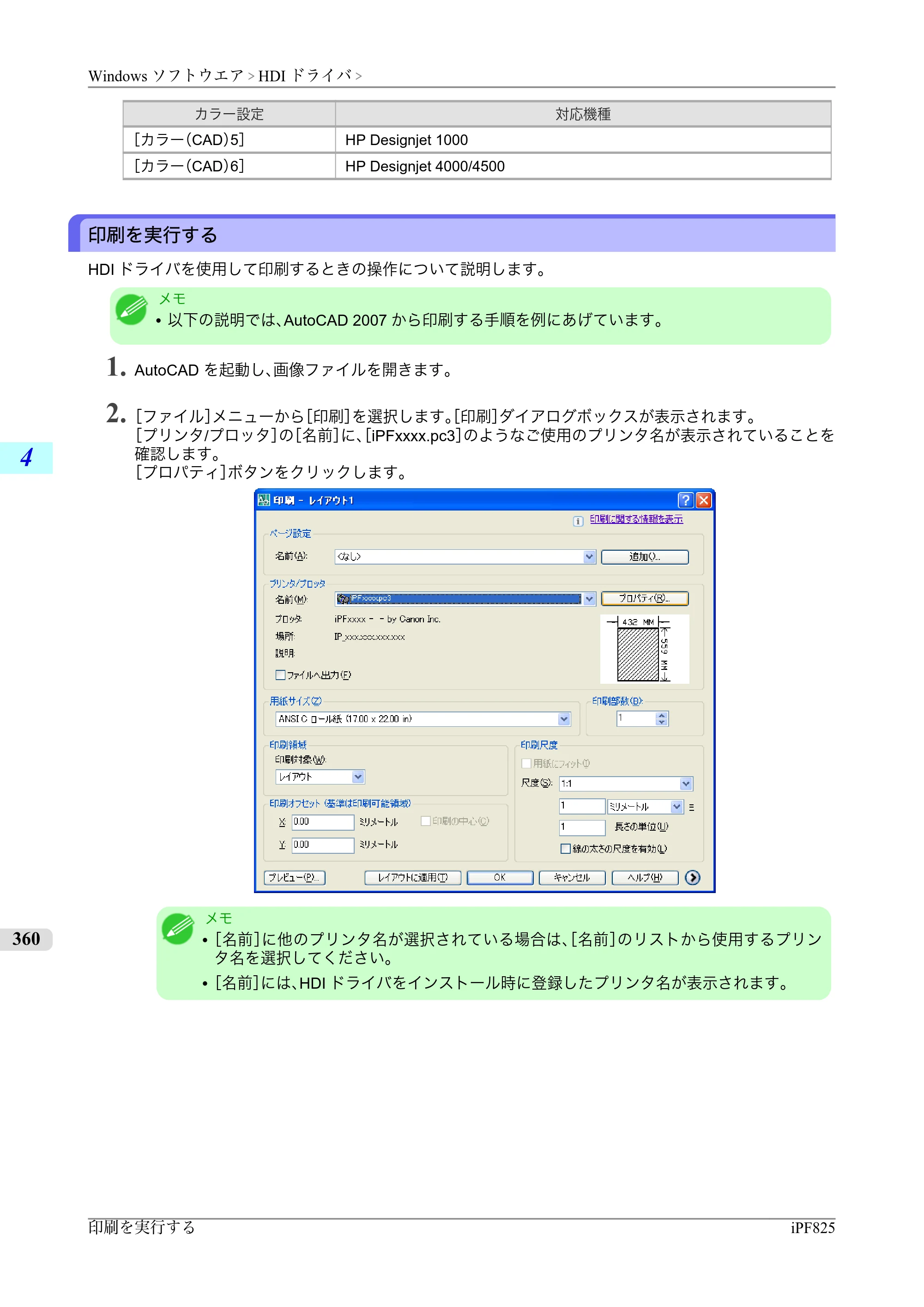Click the AutoCAD icon in dialog title bar
Screen dimensions: 924x1307
tap(263, 500)
